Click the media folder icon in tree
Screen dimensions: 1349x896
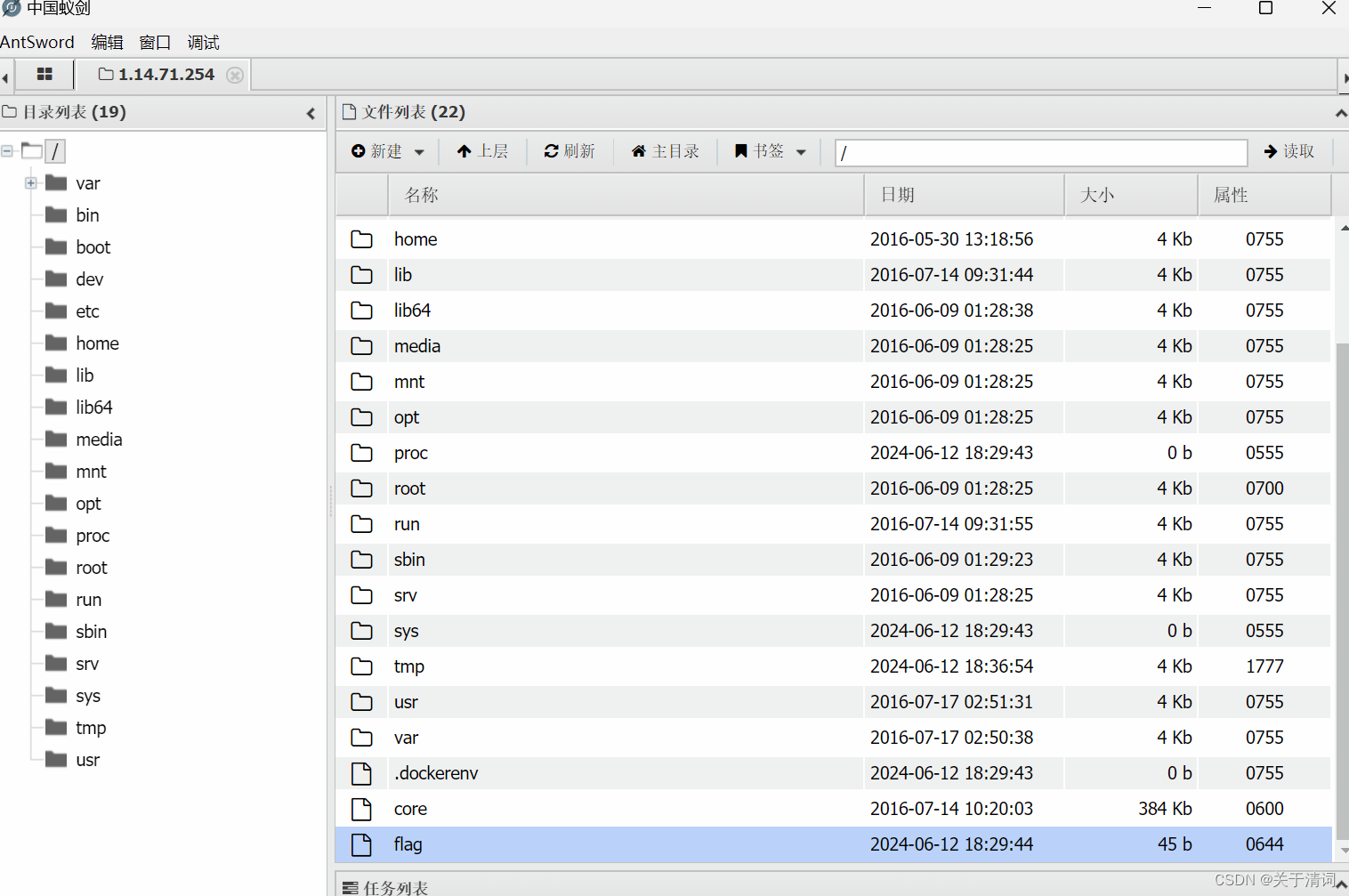tap(56, 439)
